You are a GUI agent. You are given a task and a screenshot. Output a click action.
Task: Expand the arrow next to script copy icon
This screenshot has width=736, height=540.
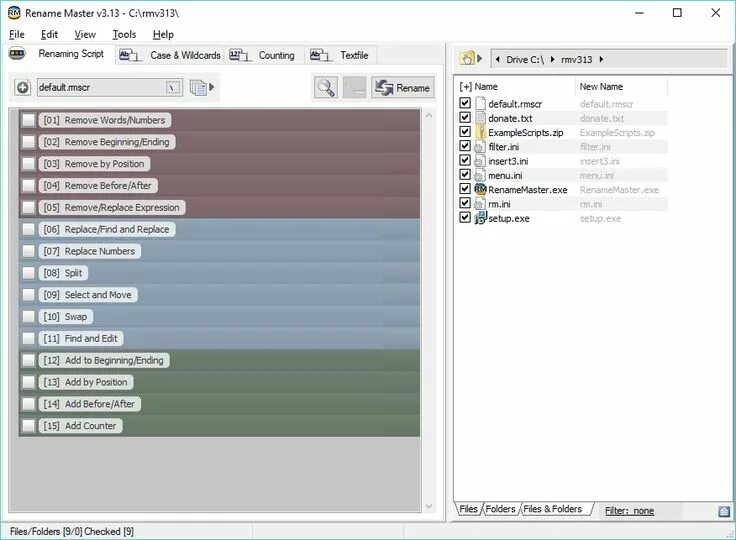tap(212, 87)
